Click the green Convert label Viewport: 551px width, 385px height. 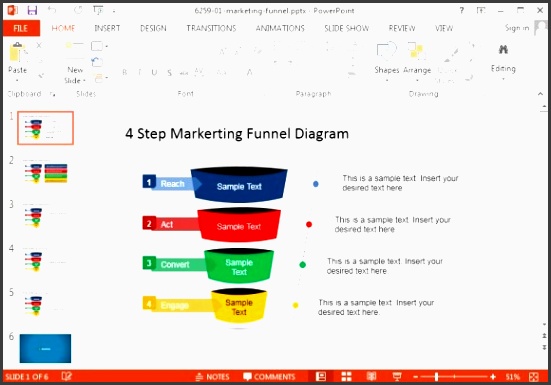pos(175,264)
